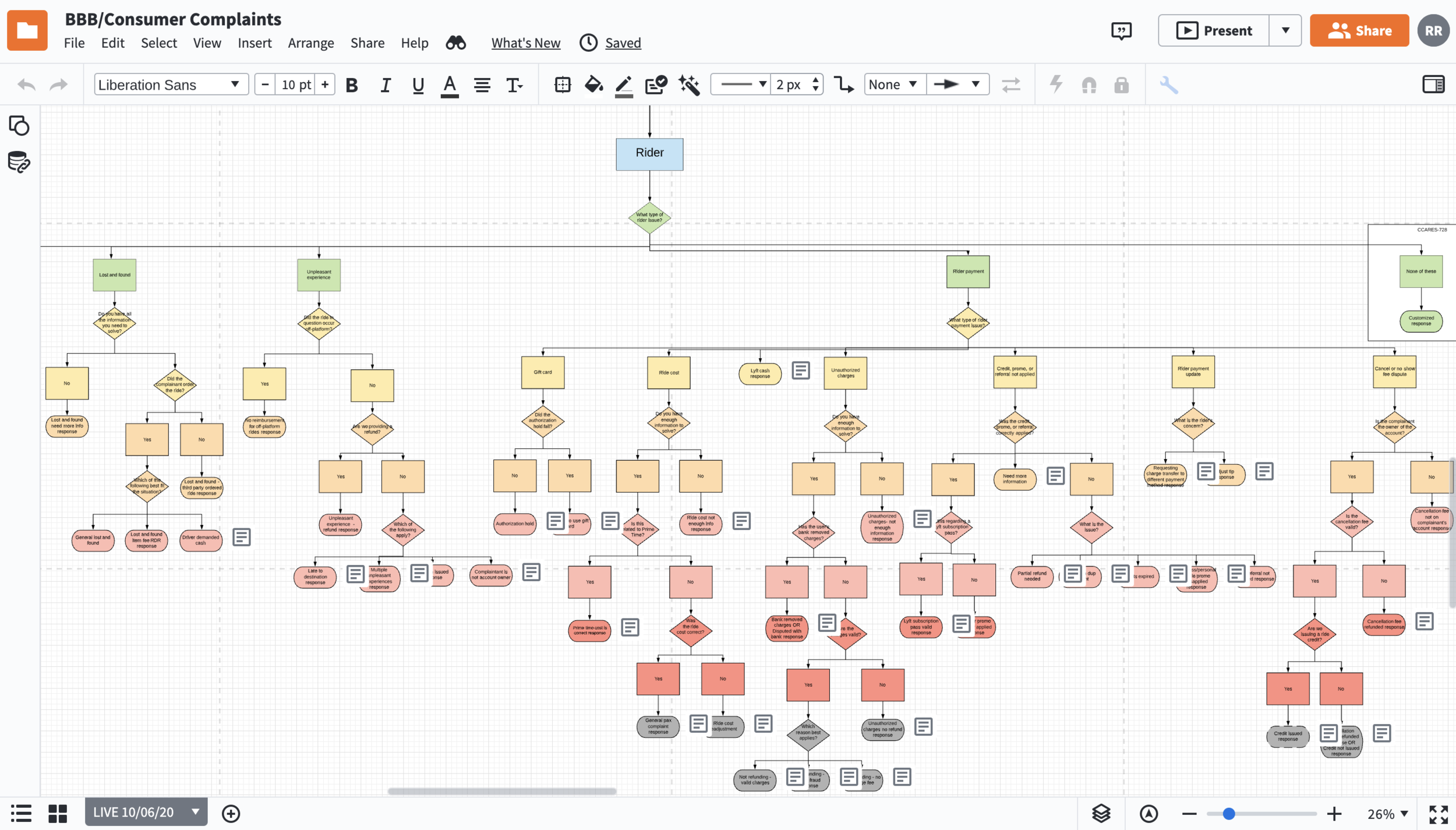
Task: Open the Shapes panel icon
Action: pyautogui.click(x=19, y=125)
